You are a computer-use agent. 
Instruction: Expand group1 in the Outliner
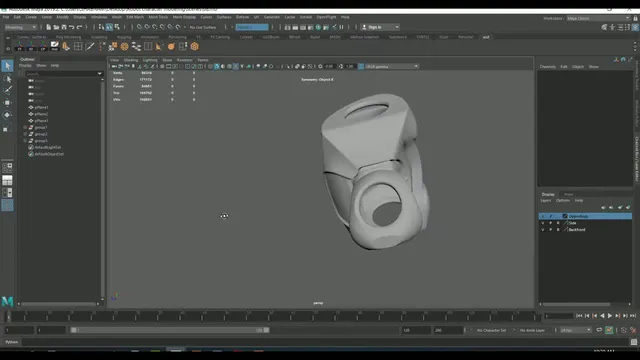(x=25, y=127)
